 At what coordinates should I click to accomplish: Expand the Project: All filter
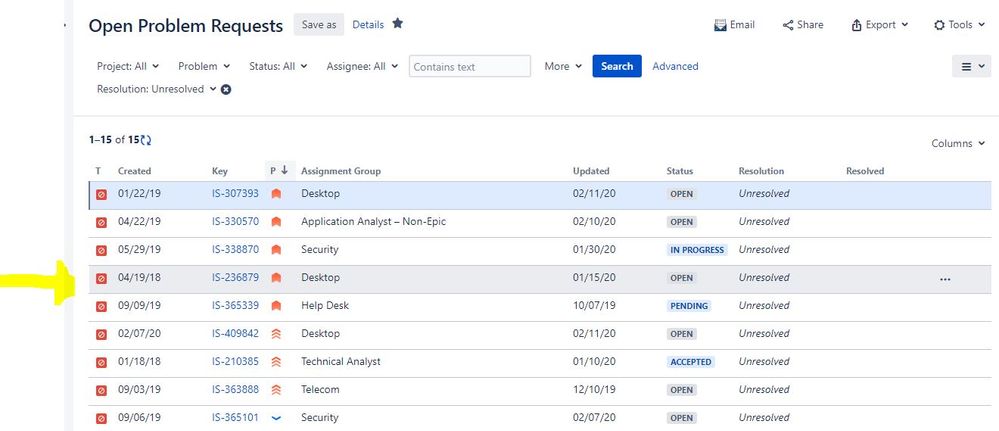tap(127, 66)
